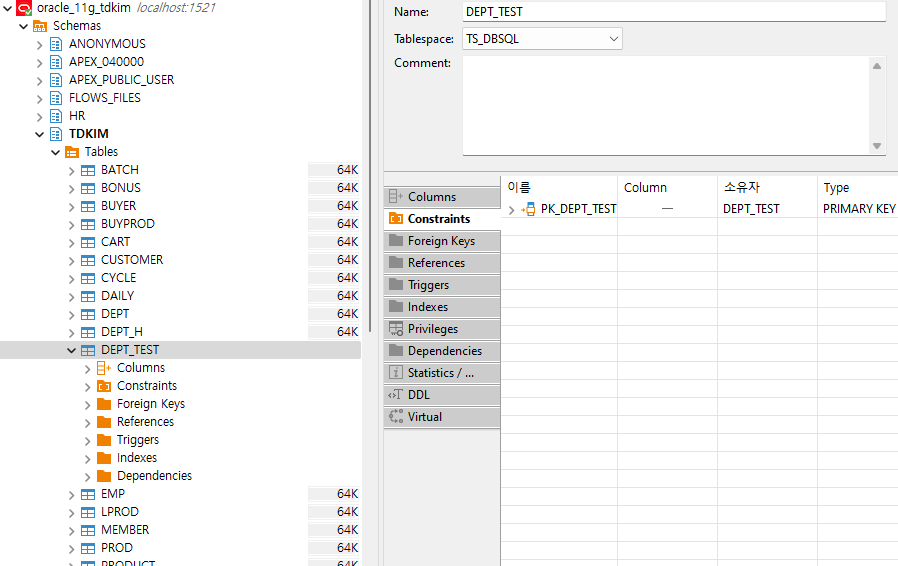Click the Foreign Keys folder icon in tree

104,404
